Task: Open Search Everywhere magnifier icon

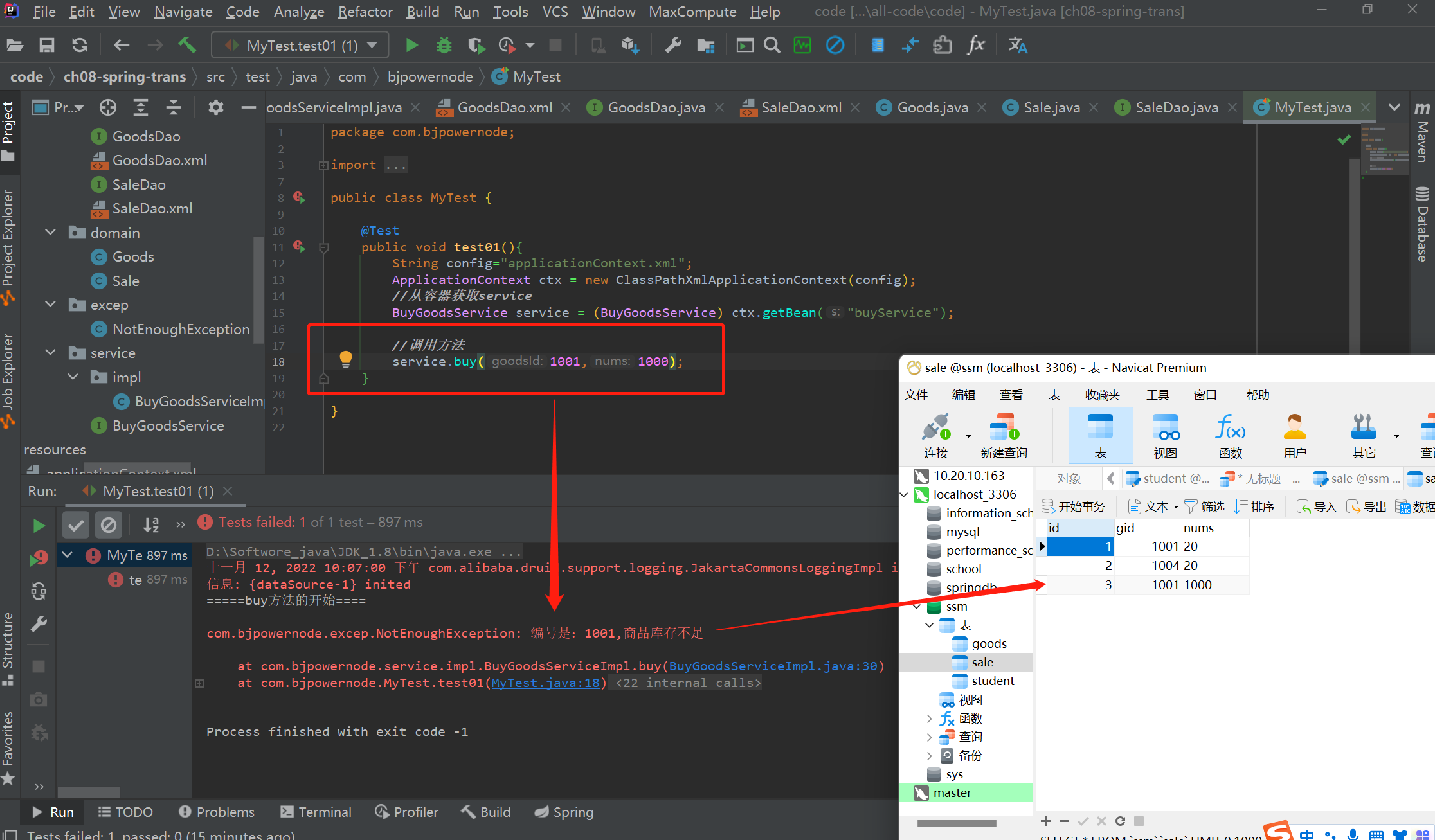Action: (x=772, y=45)
